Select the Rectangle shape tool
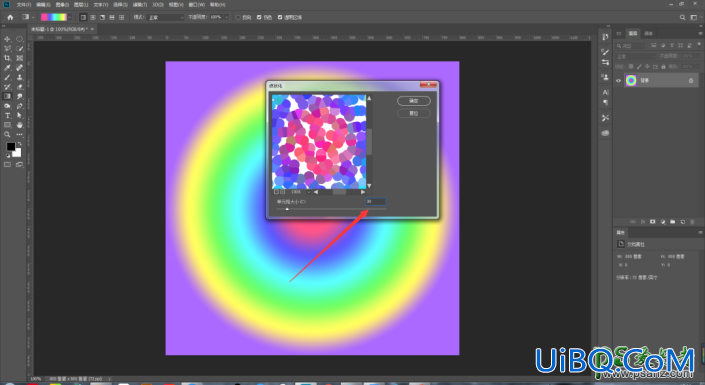The width and height of the screenshot is (705, 385). pos(7,125)
